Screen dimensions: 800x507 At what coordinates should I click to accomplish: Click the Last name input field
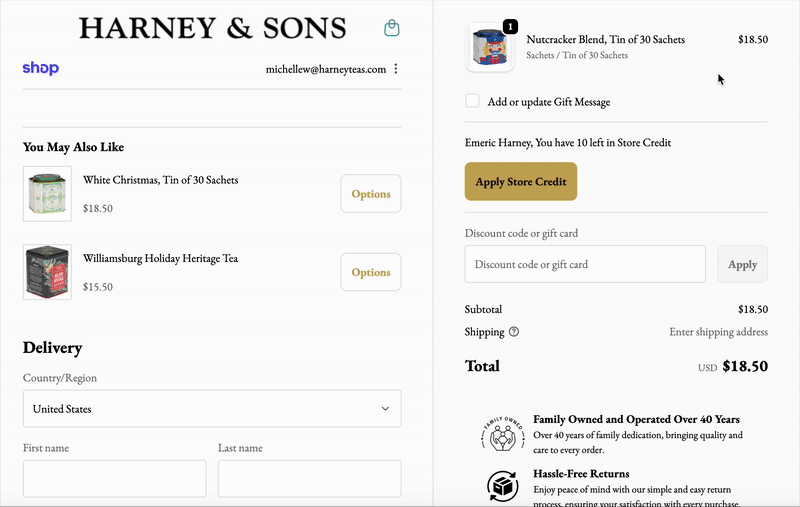coord(309,478)
